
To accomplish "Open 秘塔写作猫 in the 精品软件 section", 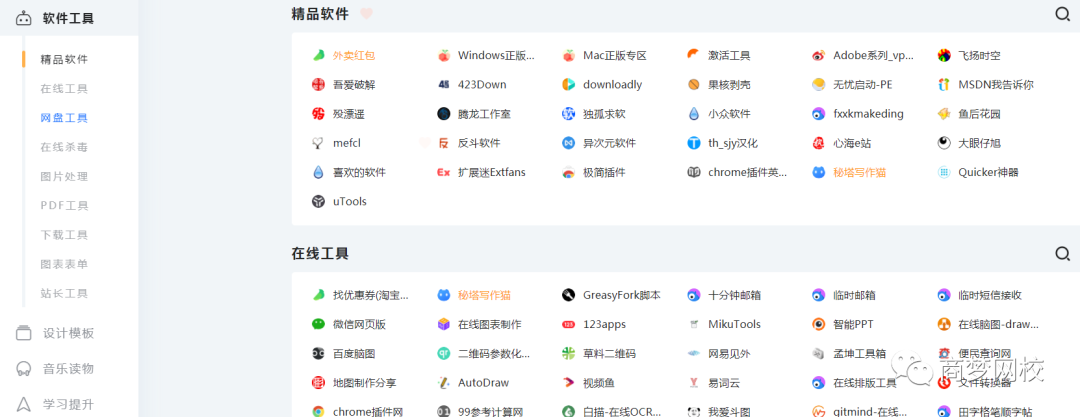I will point(860,172).
